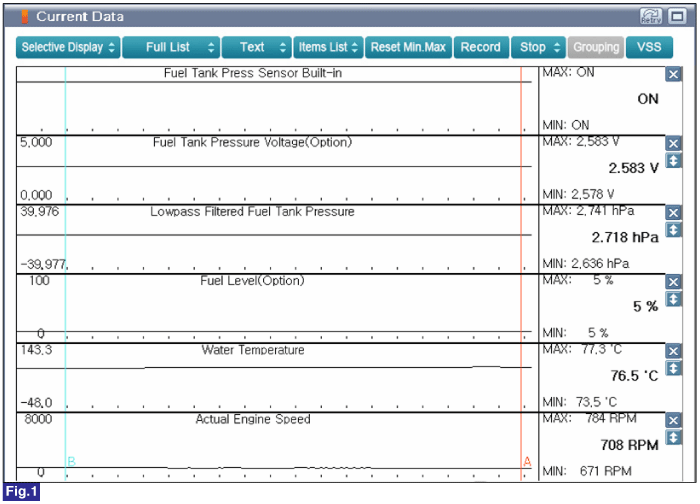The height and width of the screenshot is (504, 700).
Task: Click the Retry icon in title bar
Action: (x=651, y=17)
